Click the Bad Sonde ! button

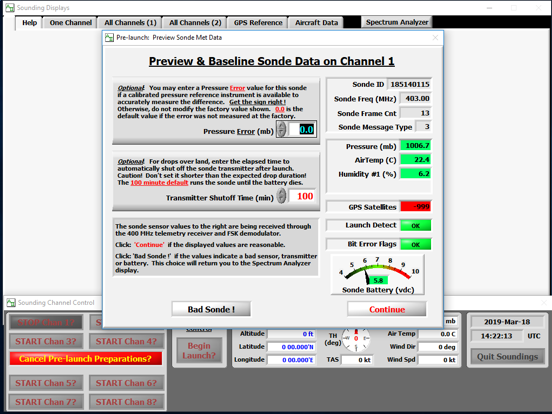[x=211, y=309]
